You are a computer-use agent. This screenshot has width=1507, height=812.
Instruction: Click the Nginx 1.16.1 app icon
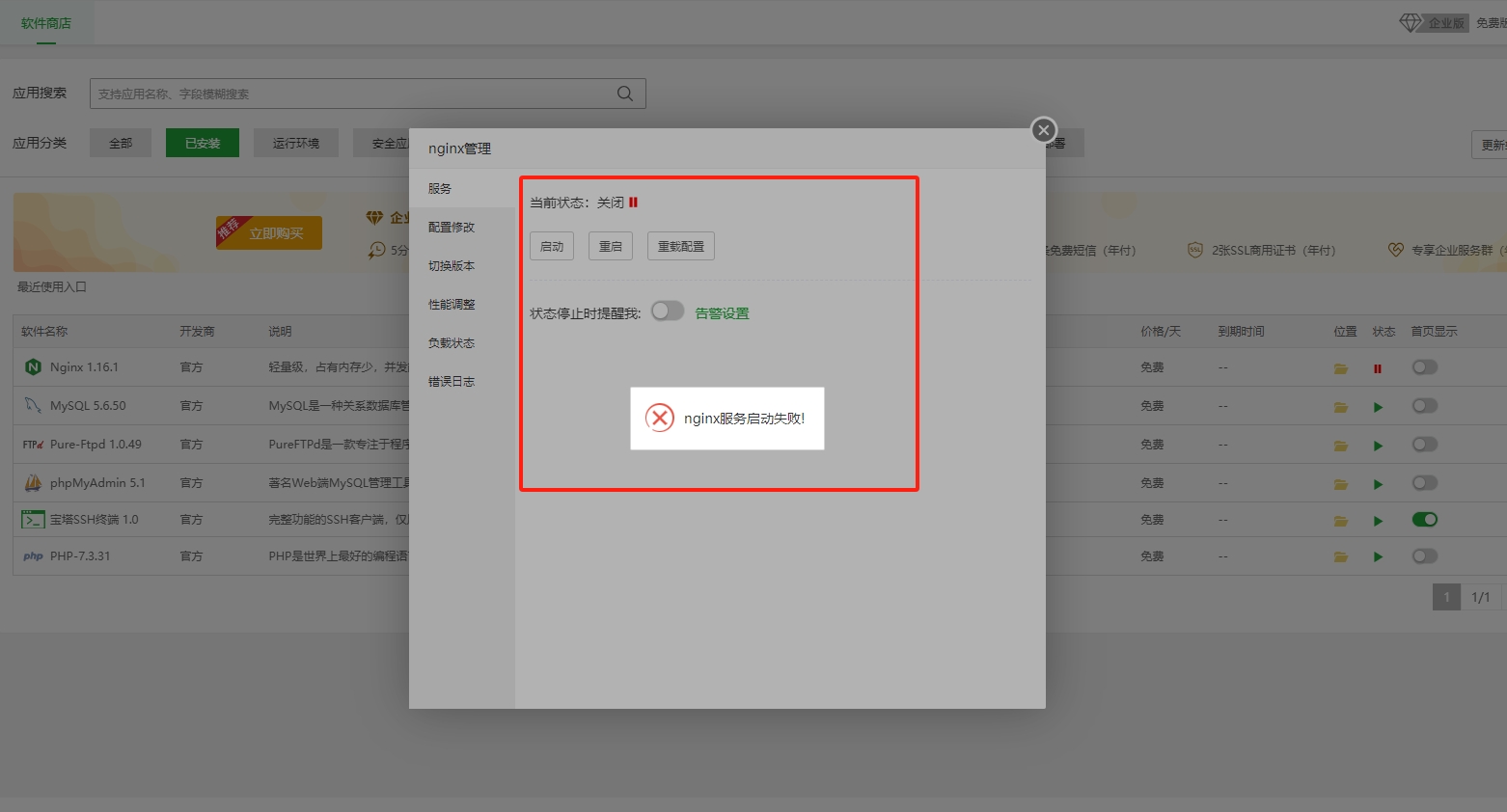[x=33, y=367]
